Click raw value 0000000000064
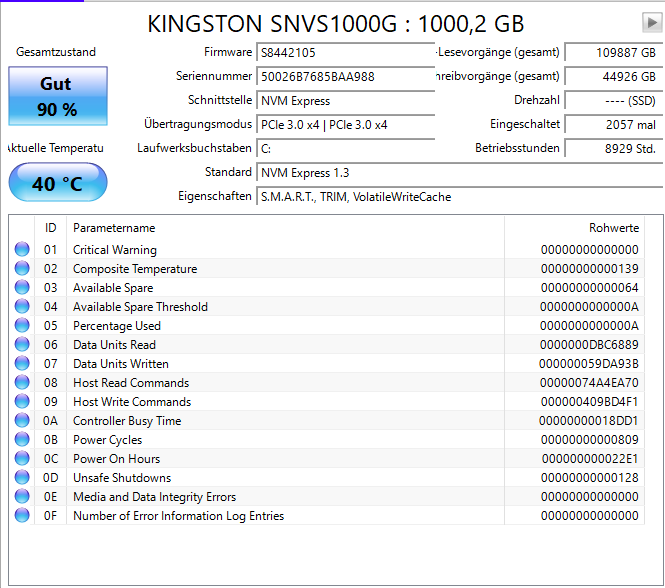The image size is (665, 588). click(590, 288)
